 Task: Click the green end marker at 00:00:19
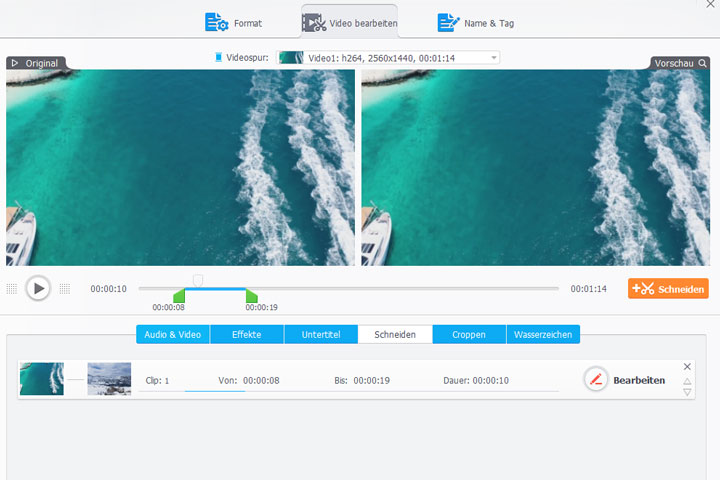(x=252, y=295)
